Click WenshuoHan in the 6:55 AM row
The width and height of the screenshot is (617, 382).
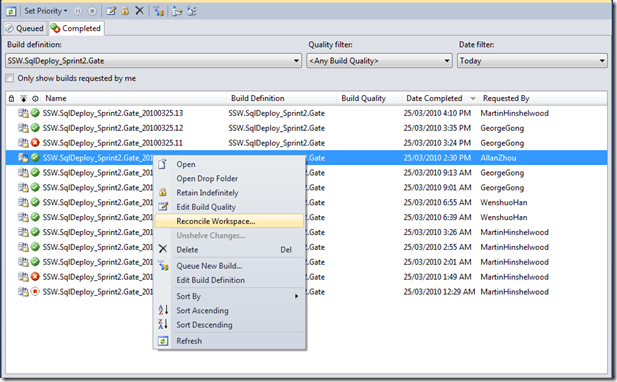tap(504, 203)
